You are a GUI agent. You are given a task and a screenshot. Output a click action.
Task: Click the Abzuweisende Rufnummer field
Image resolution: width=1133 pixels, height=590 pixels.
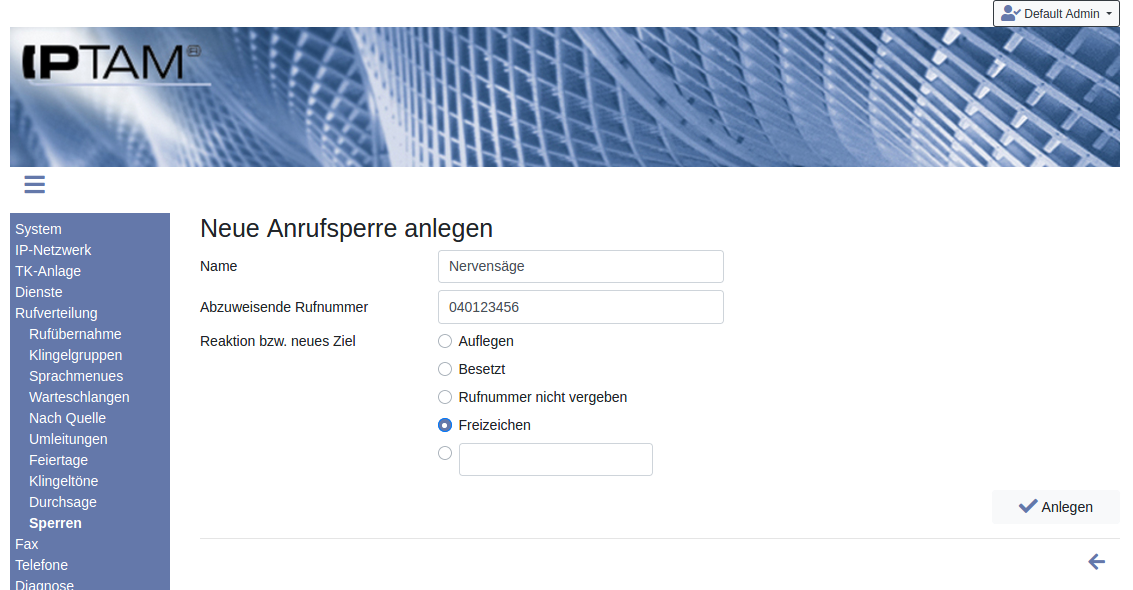pyautogui.click(x=580, y=307)
